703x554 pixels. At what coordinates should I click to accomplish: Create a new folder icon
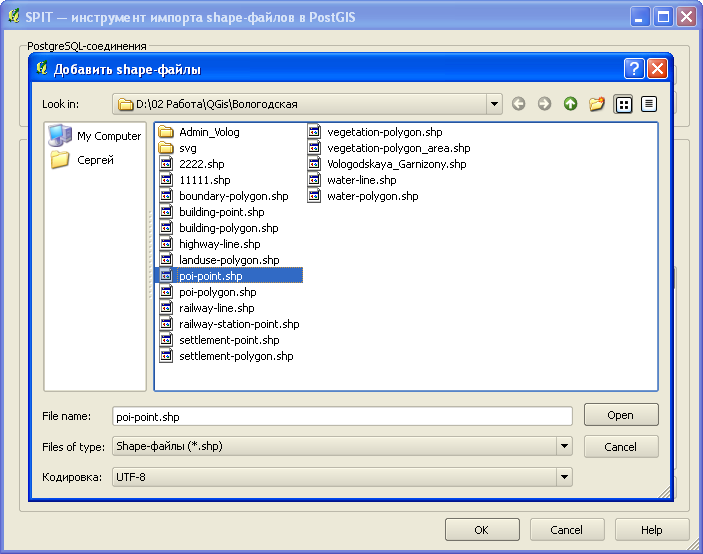(597, 104)
